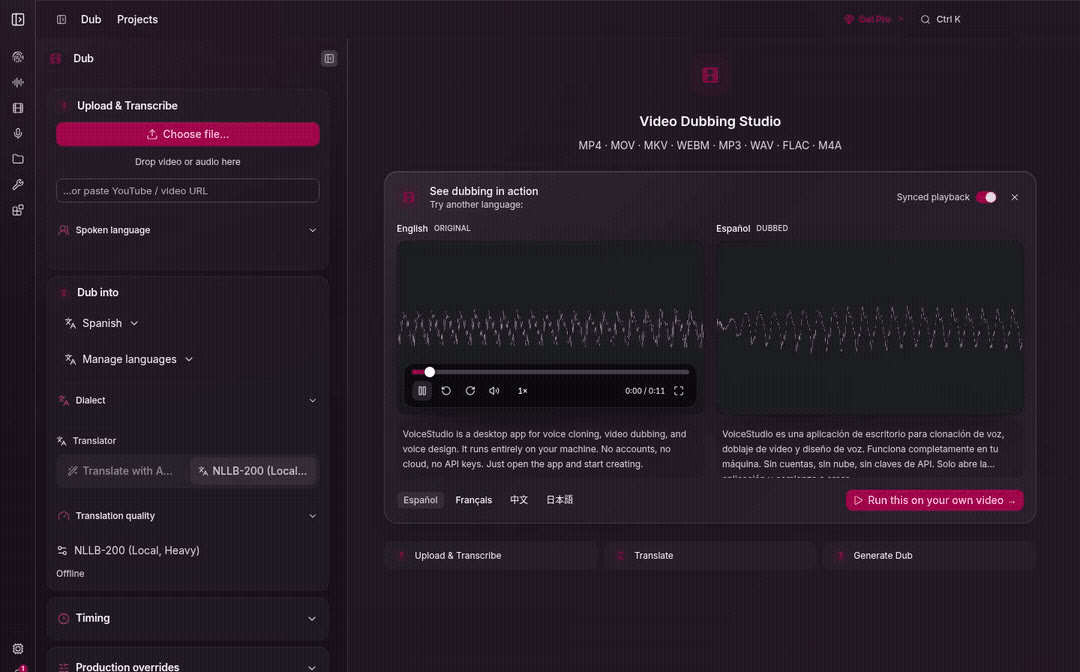Click the NLLB-200 (Local, Heavy) quality setting
This screenshot has height=672, width=1080.
tap(129, 550)
